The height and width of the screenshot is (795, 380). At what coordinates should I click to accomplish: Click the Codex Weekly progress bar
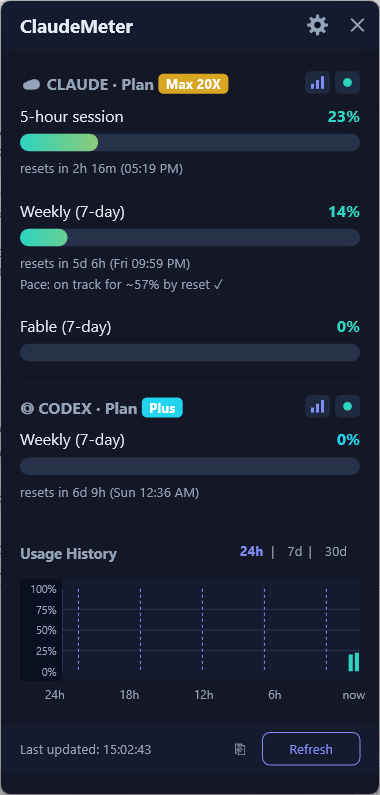coord(190,466)
